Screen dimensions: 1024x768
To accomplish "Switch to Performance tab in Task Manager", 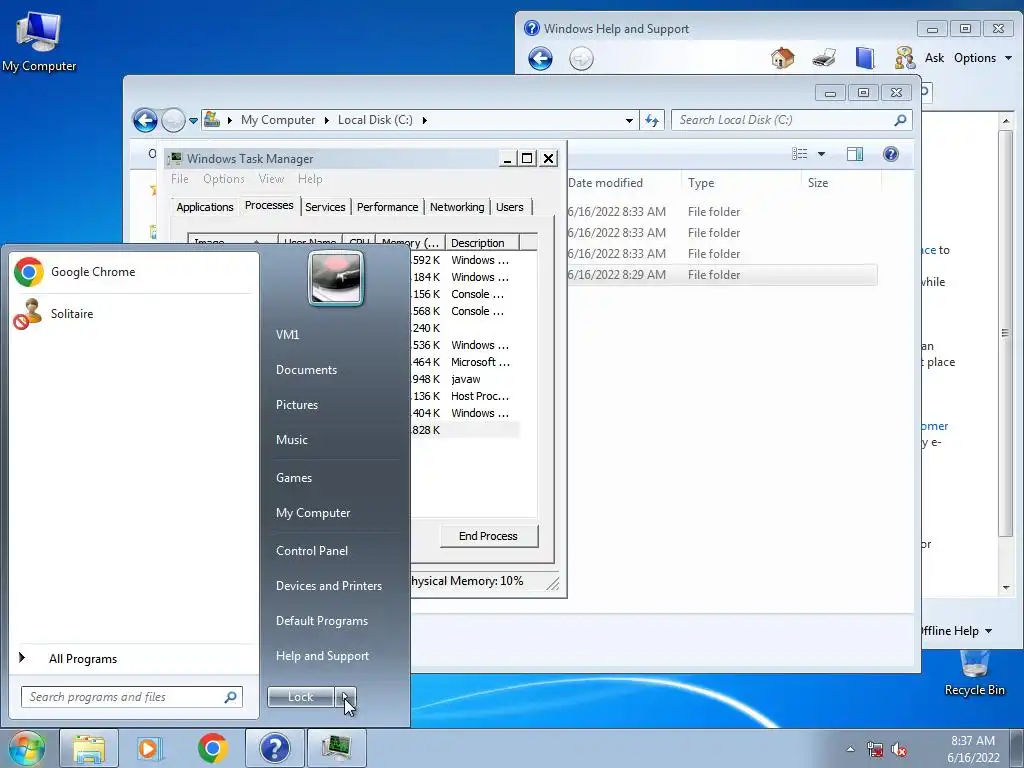I will click(x=387, y=207).
